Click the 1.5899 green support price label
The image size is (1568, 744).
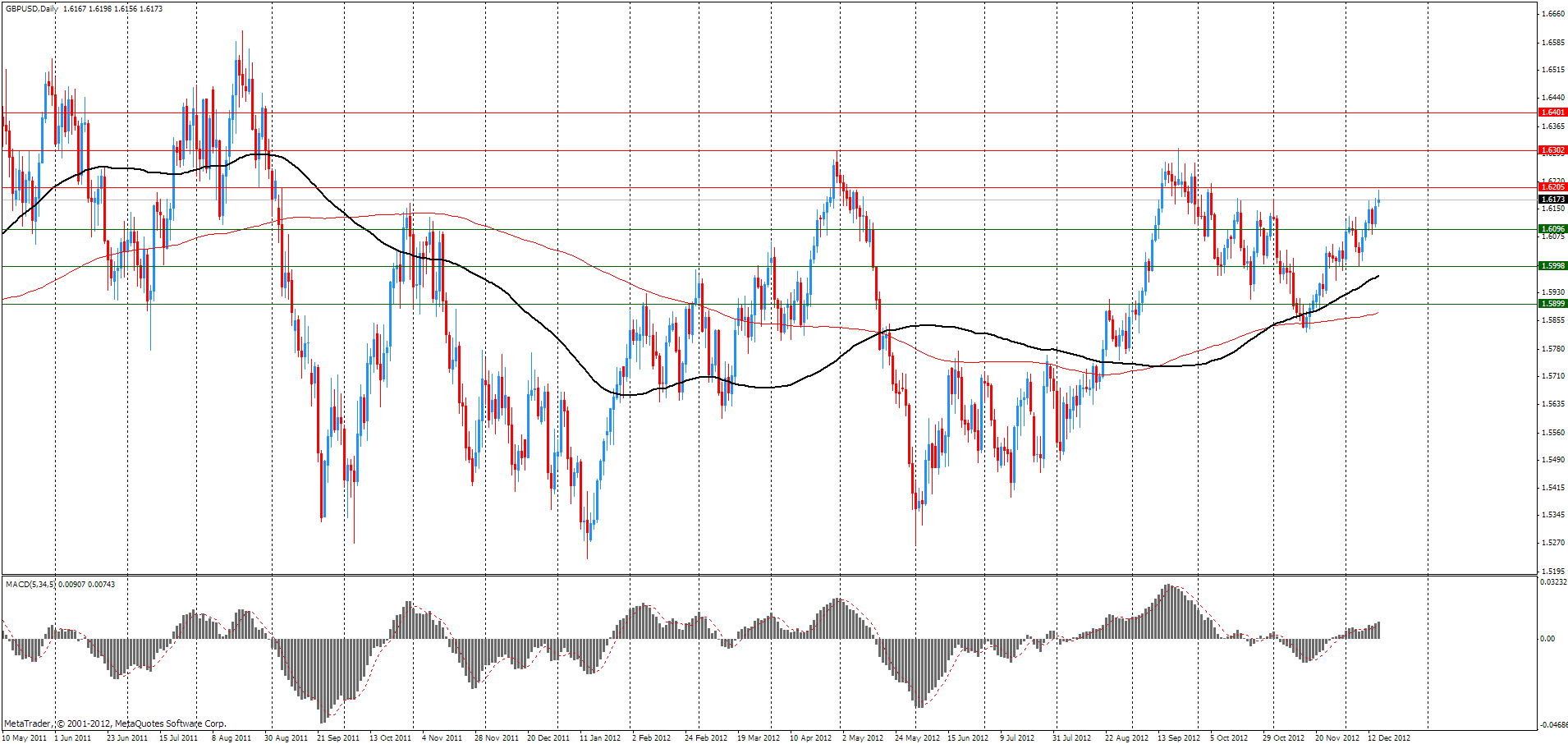point(1552,304)
